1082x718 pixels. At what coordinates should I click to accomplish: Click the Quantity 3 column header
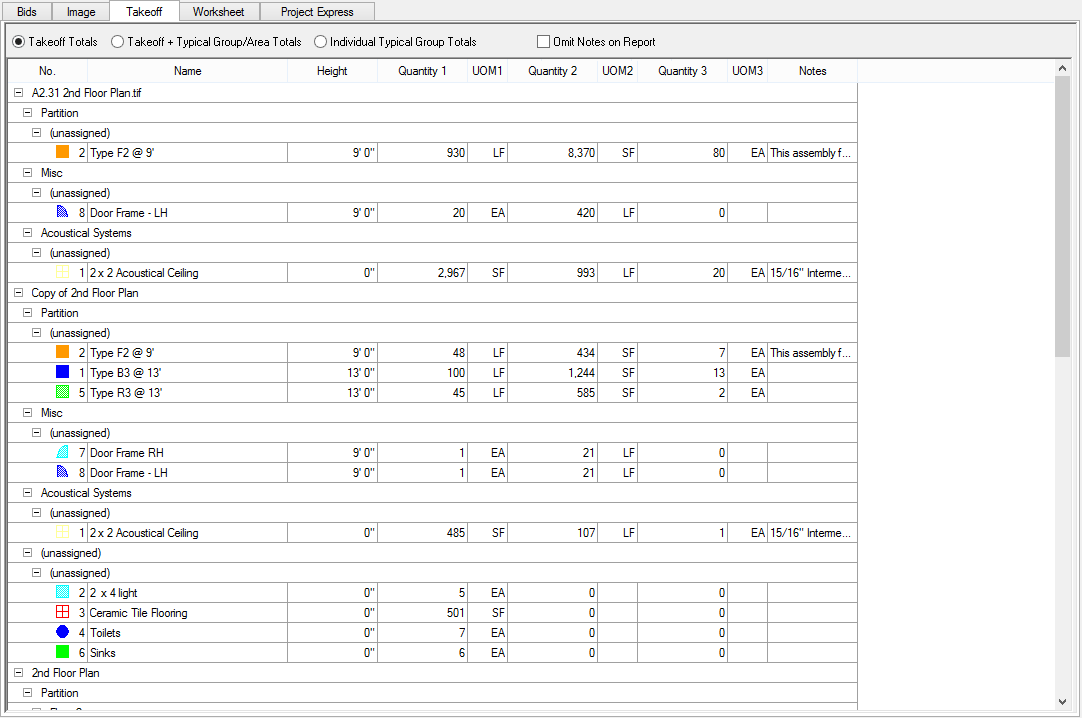tap(682, 71)
